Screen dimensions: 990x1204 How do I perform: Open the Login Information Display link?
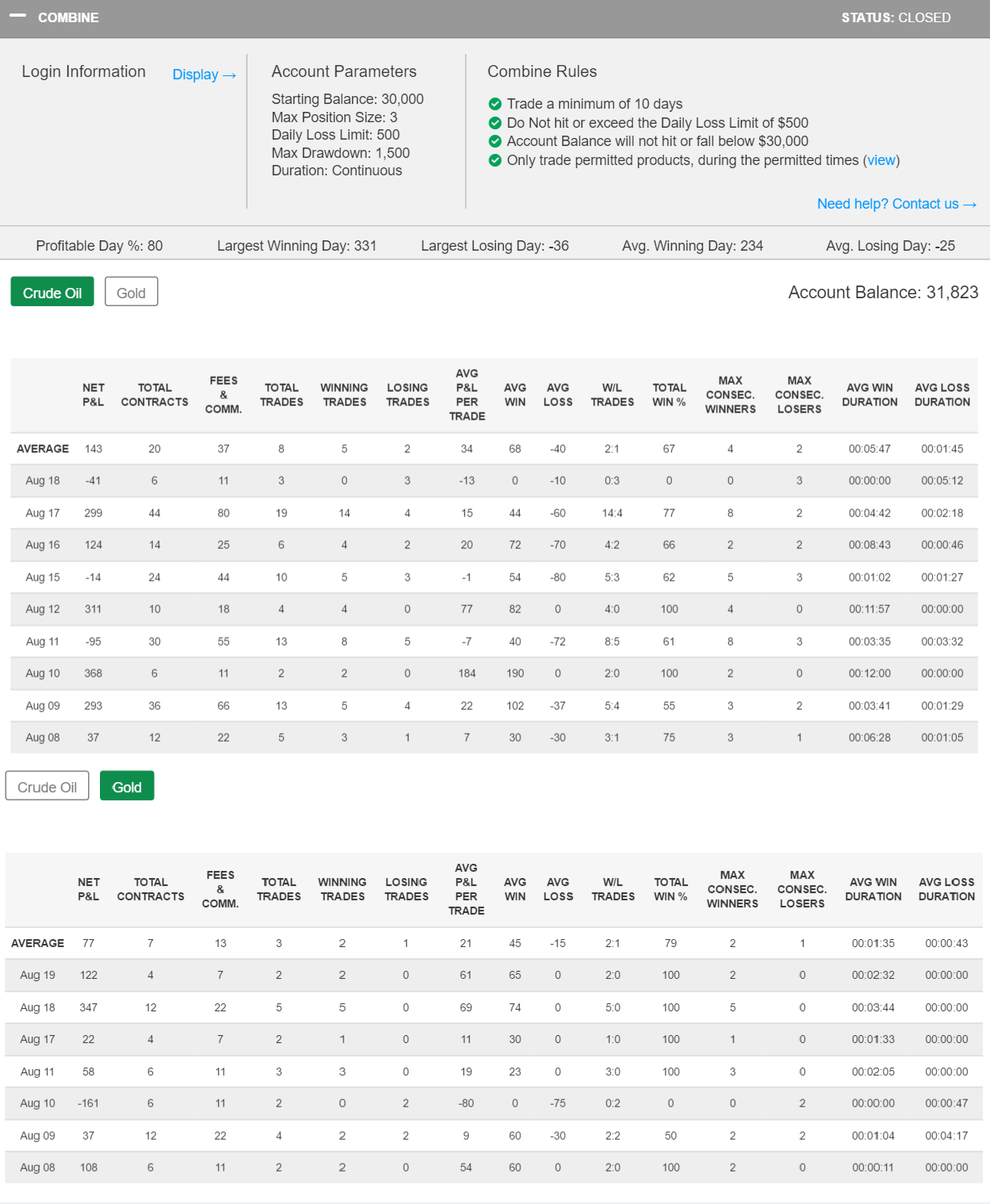tap(203, 75)
